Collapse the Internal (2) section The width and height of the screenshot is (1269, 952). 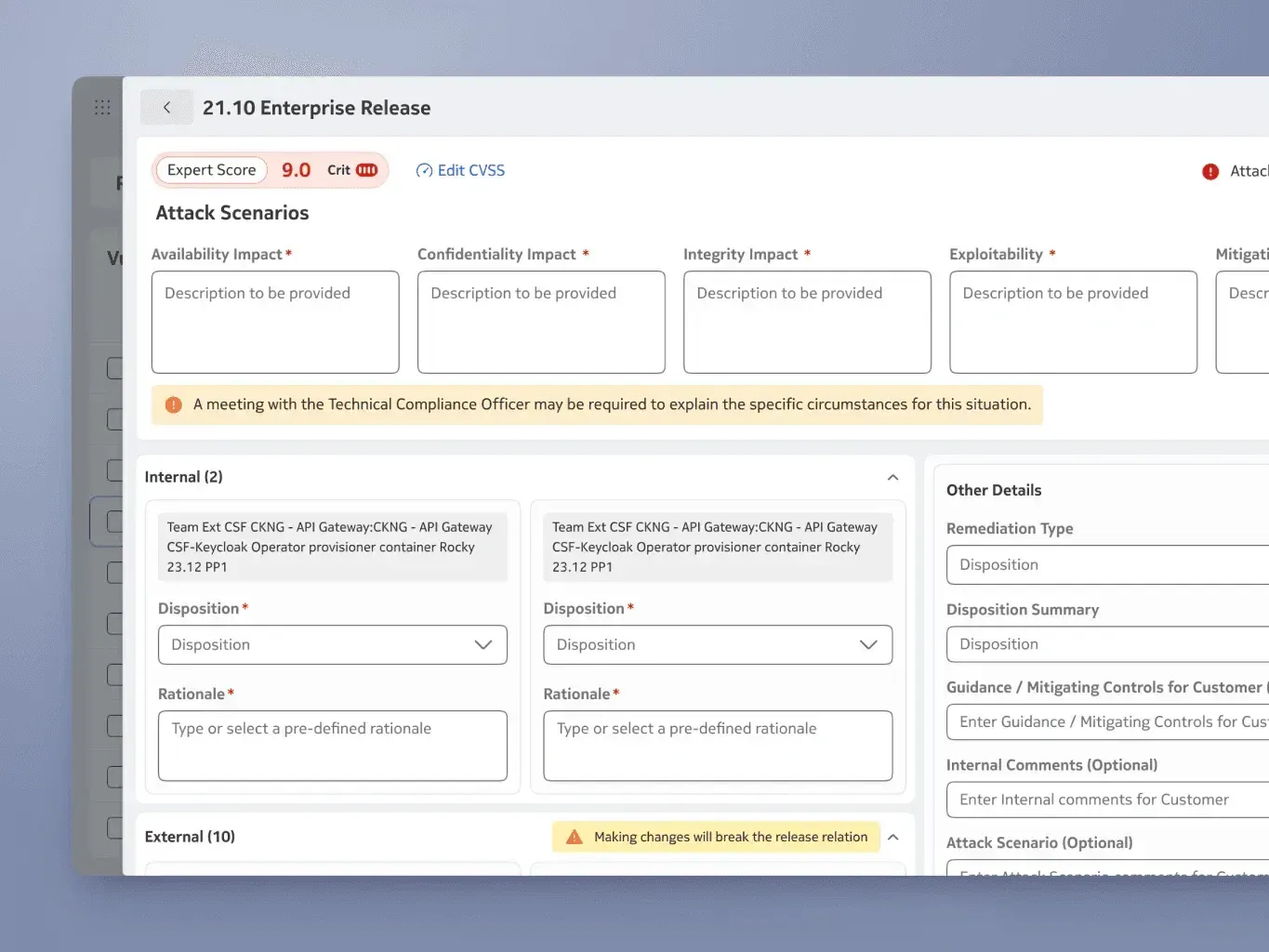(893, 477)
